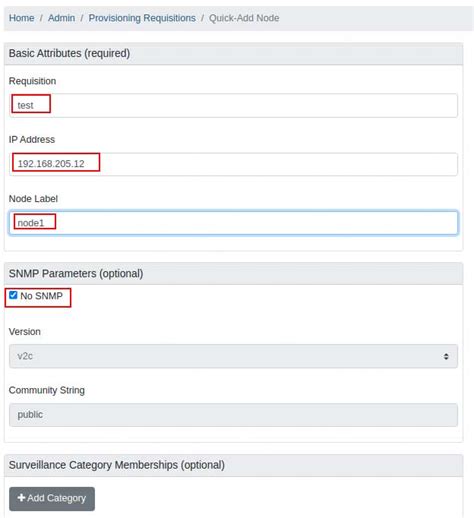This screenshot has height=518, width=474.
Task: Click the plus icon on Add Category
Action: point(21,497)
